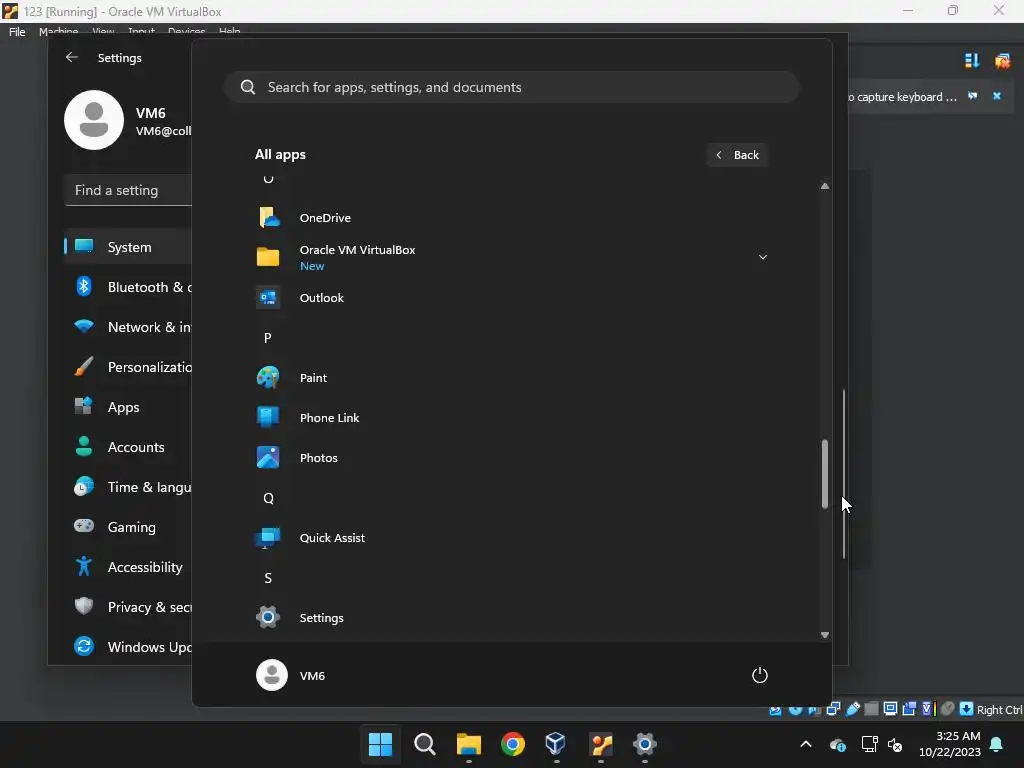Click the VirtualBox USB status icon

[x=853, y=709]
